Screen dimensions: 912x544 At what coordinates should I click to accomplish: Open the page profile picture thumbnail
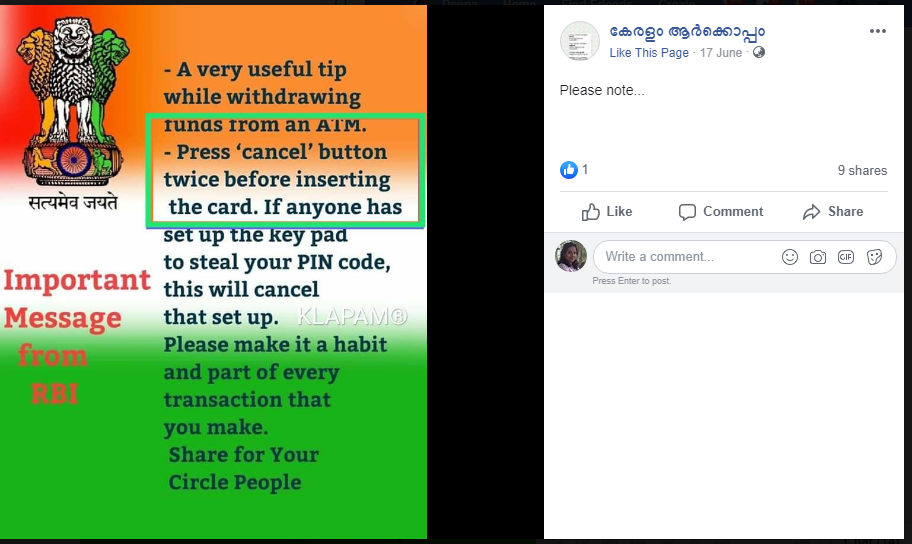(x=579, y=41)
